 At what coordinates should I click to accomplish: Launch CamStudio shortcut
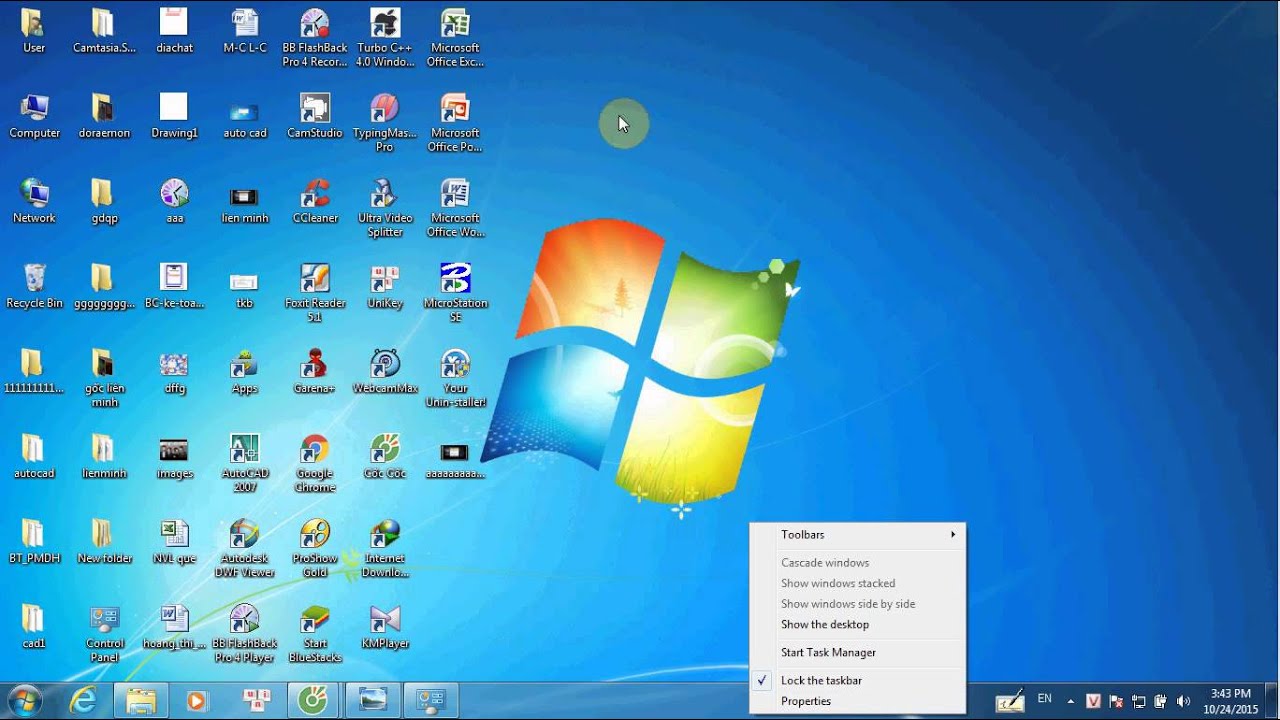tap(315, 117)
